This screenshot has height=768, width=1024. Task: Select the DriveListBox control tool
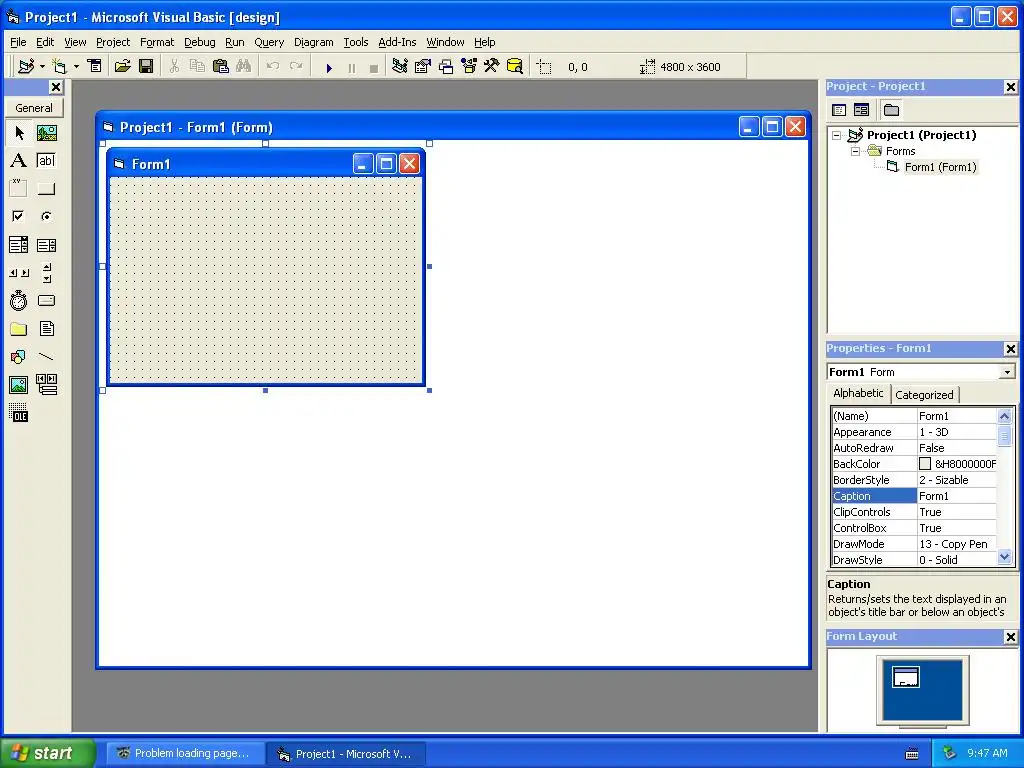click(46, 301)
